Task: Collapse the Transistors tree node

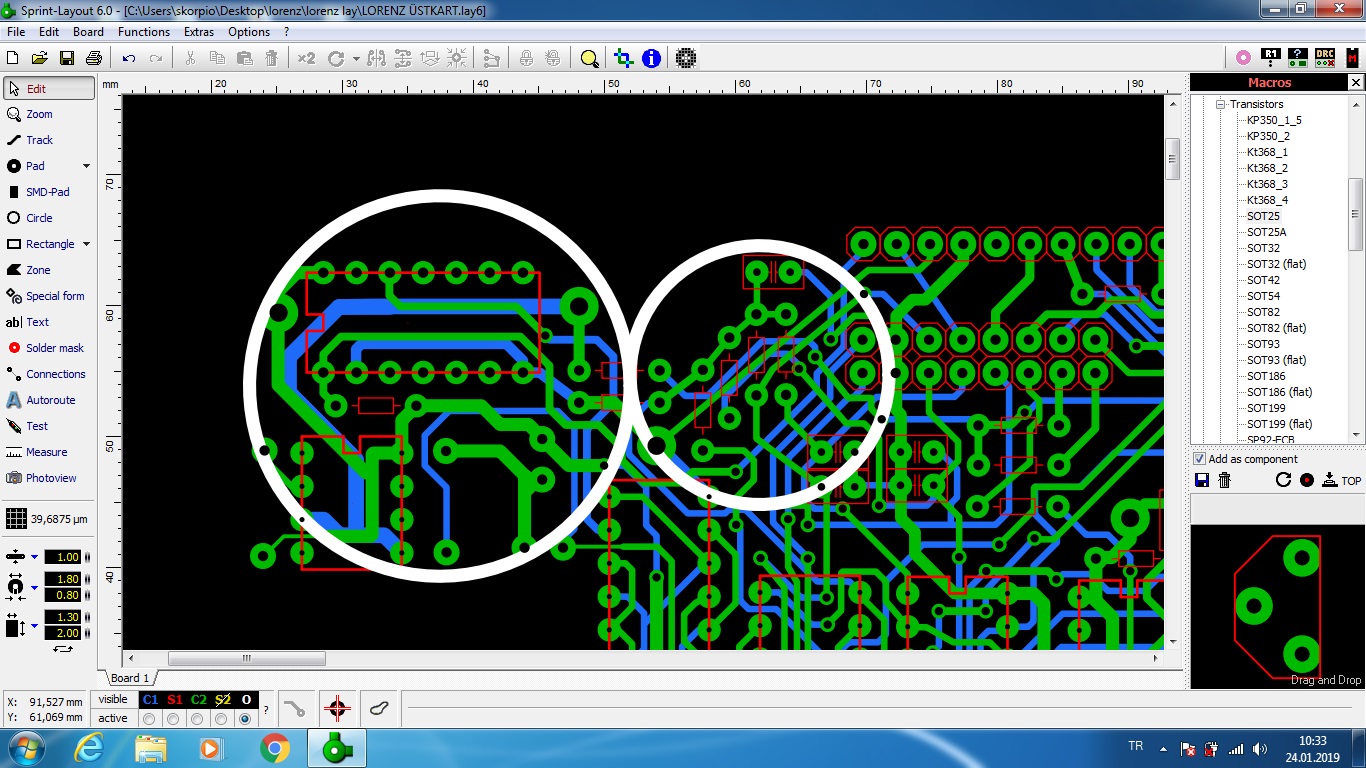Action: 1220,104
